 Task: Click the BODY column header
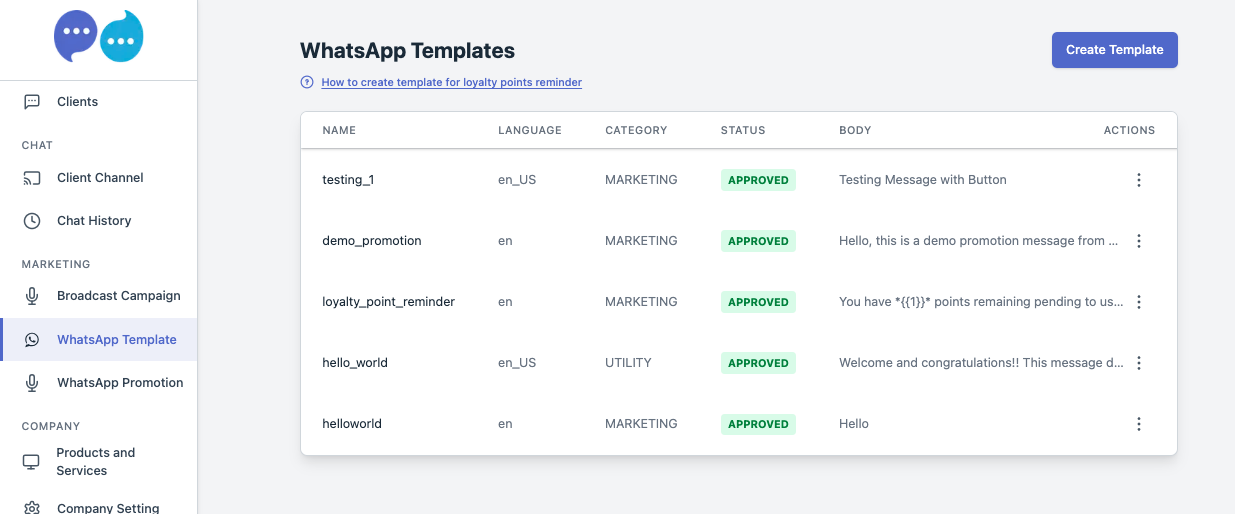pyautogui.click(x=855, y=130)
